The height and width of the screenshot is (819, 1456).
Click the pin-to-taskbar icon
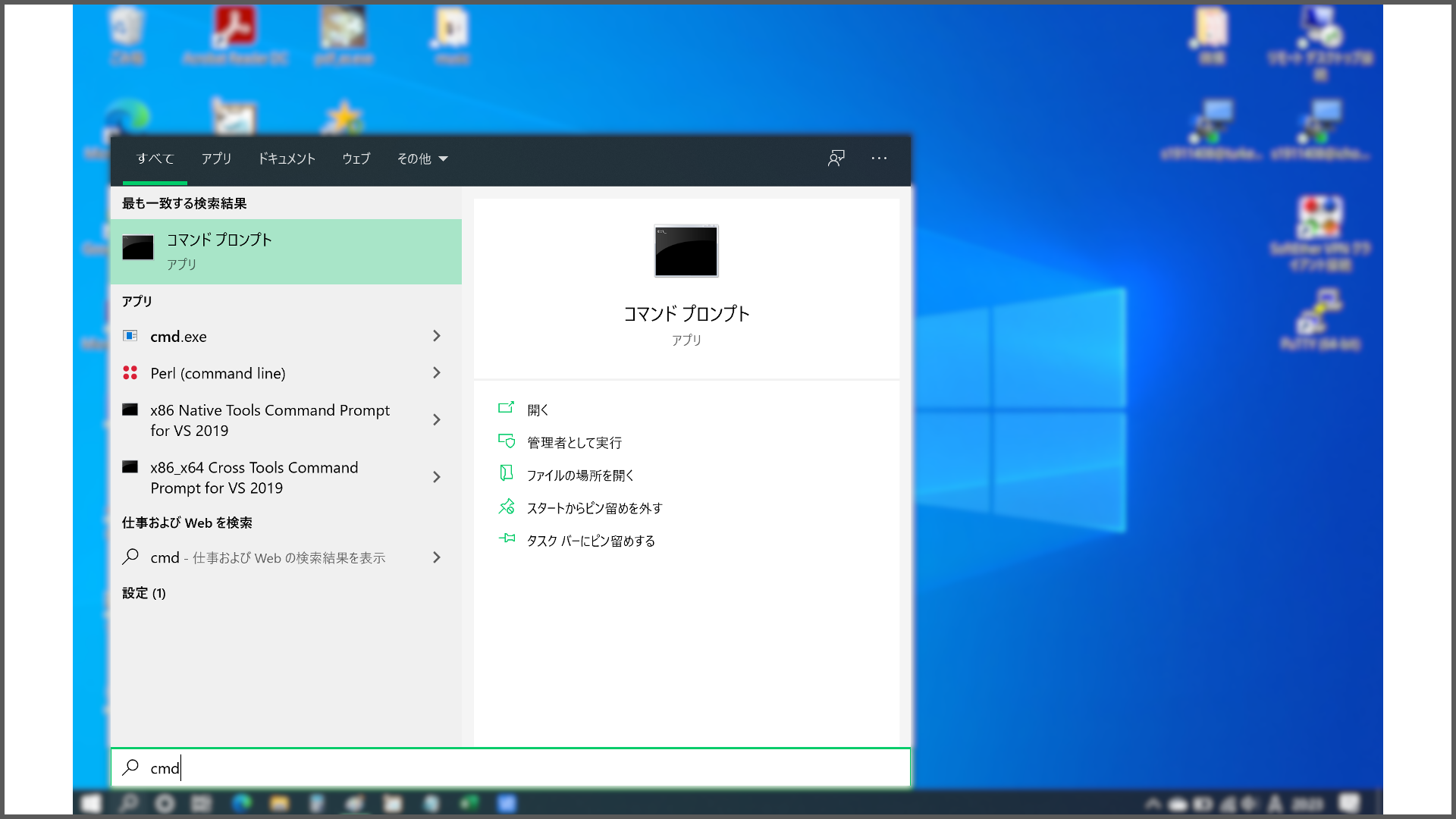pyautogui.click(x=506, y=538)
